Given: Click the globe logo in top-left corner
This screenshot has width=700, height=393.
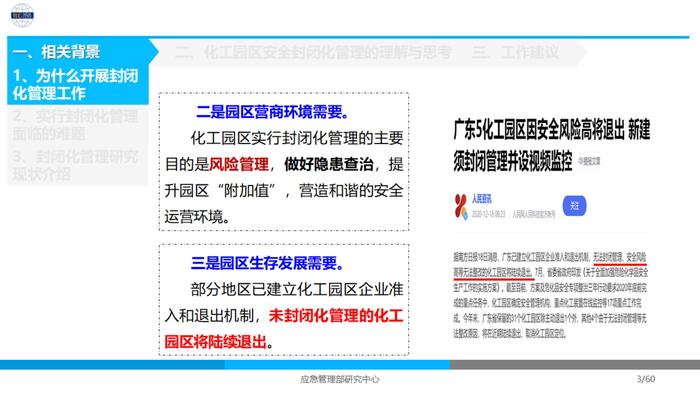Looking at the screenshot, I should [x=22, y=15].
